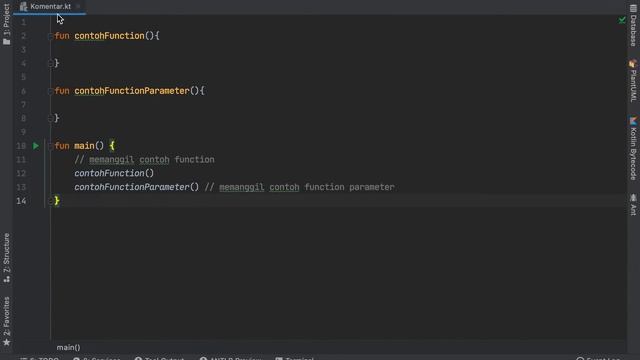Click the 'fun' keyword on line 6
Screen dimensions: 640x360
click(62, 91)
